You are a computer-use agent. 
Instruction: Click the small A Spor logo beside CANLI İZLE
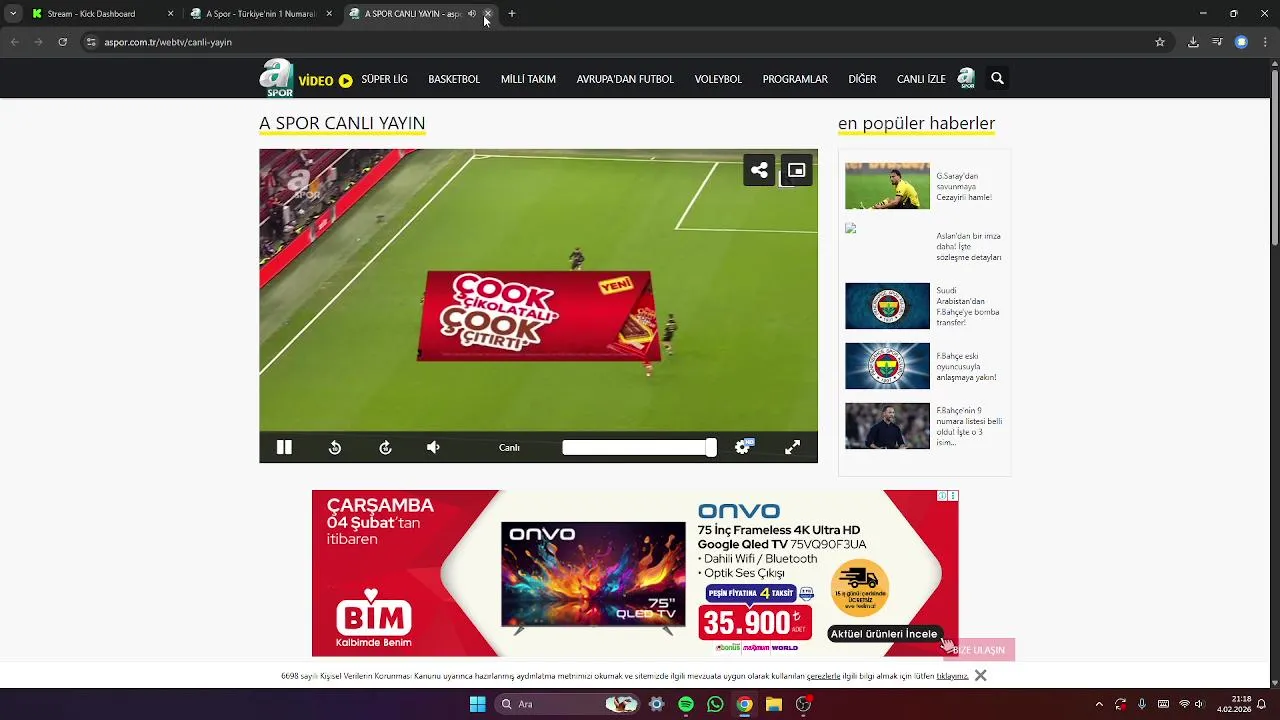click(966, 78)
